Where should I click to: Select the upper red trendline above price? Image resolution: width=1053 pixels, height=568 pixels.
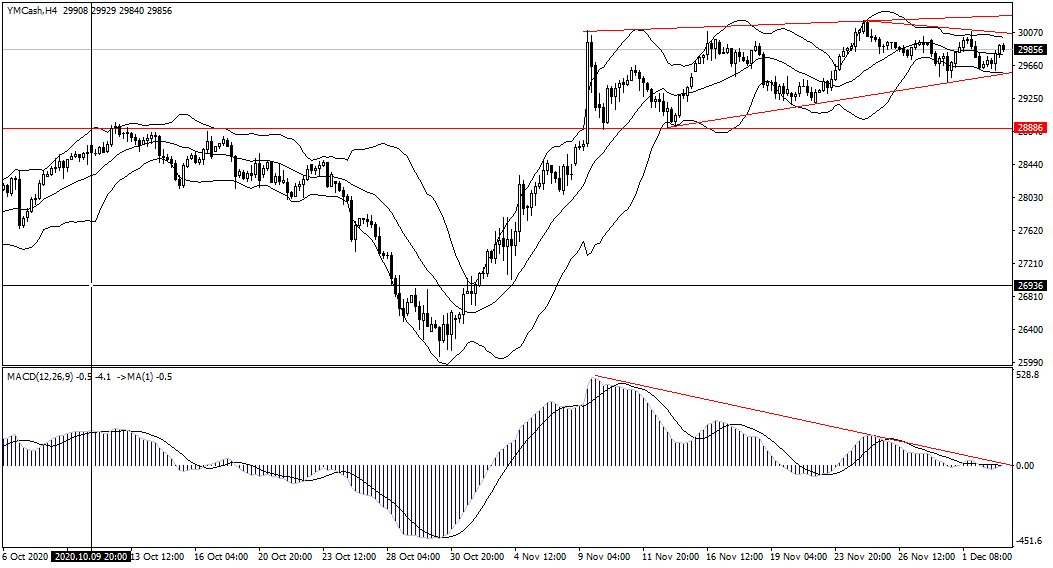(800, 24)
